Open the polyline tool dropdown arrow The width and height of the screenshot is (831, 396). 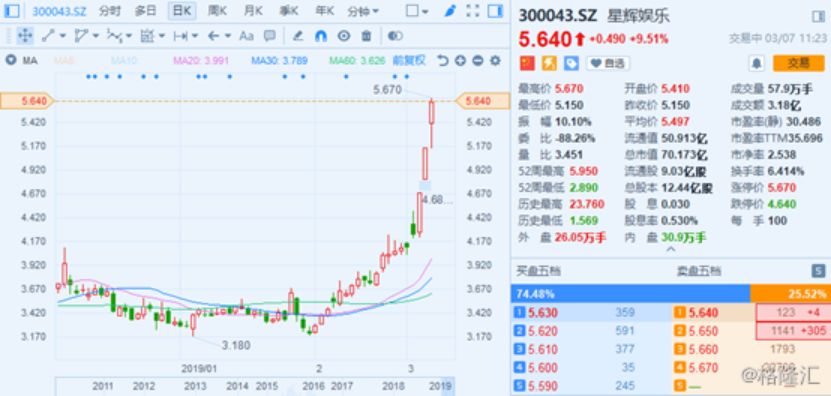(96, 36)
